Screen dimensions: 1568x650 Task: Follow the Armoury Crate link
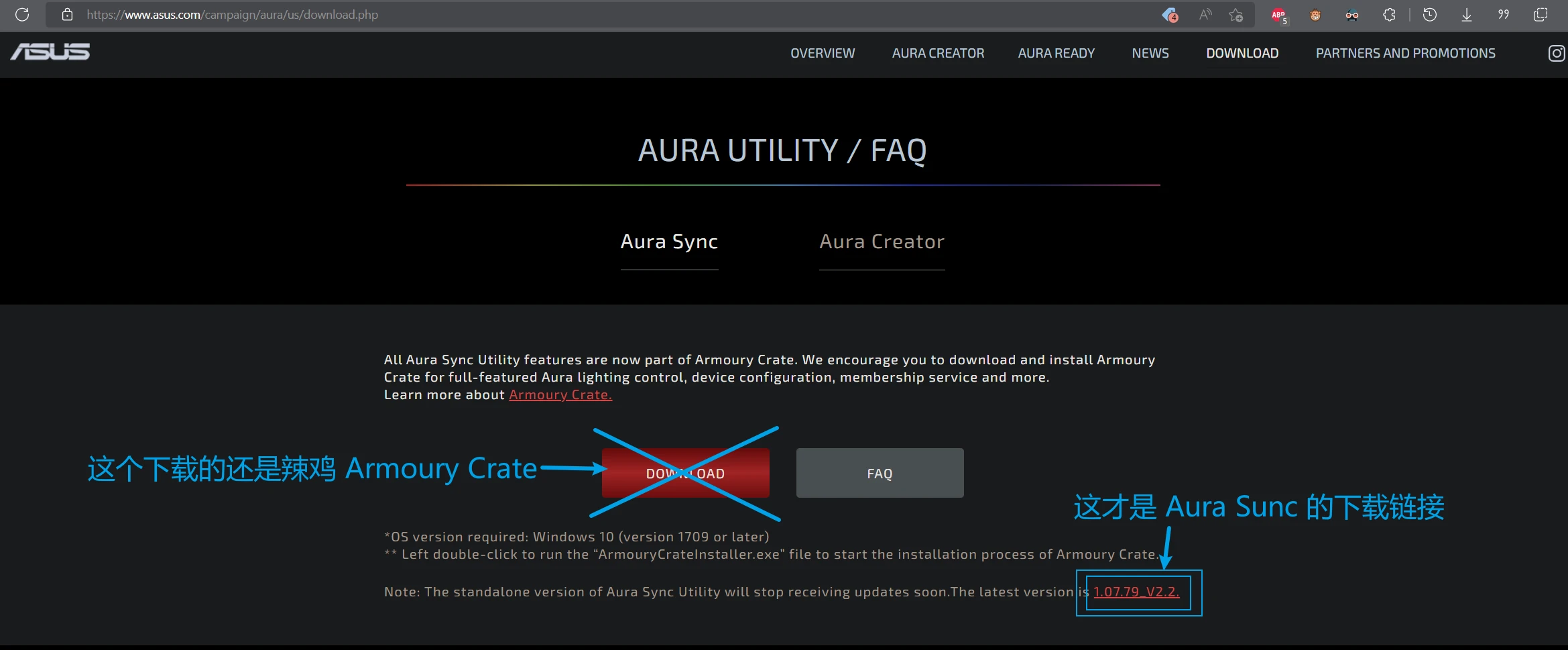coord(560,395)
